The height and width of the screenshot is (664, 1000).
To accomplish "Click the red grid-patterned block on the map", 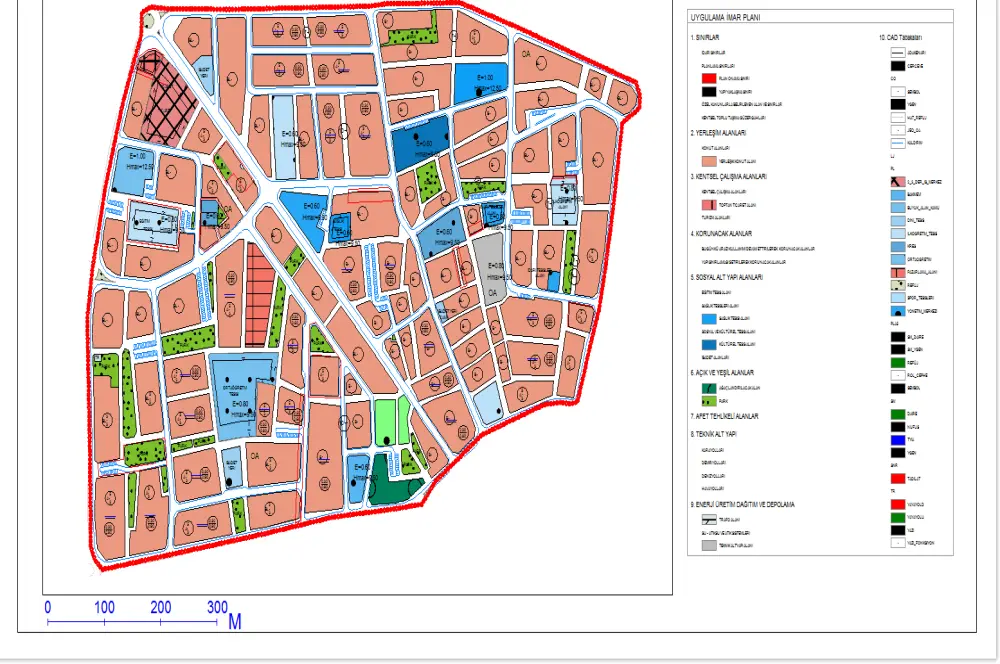I will [260, 295].
